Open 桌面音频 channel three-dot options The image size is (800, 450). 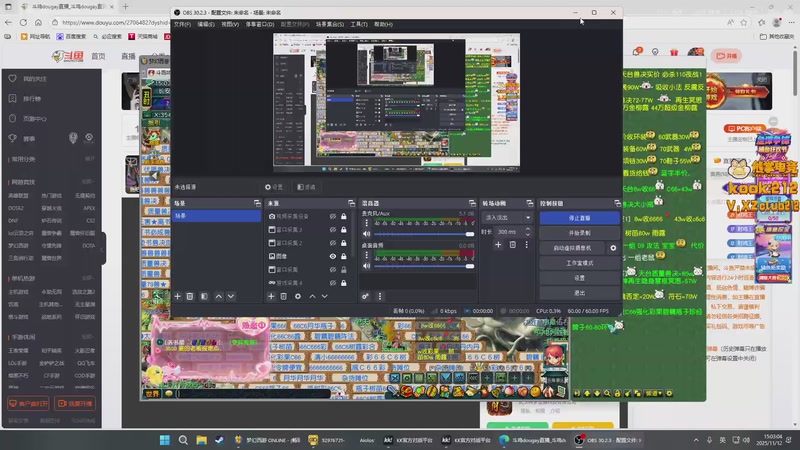pyautogui.click(x=366, y=255)
